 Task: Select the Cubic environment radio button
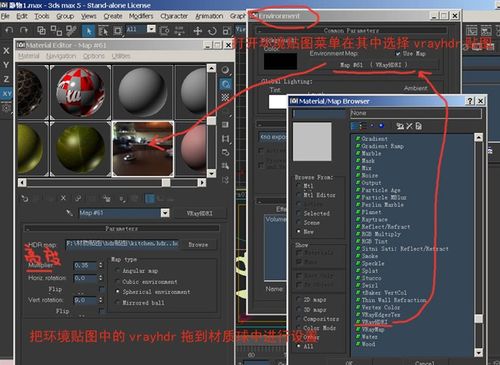(117, 281)
